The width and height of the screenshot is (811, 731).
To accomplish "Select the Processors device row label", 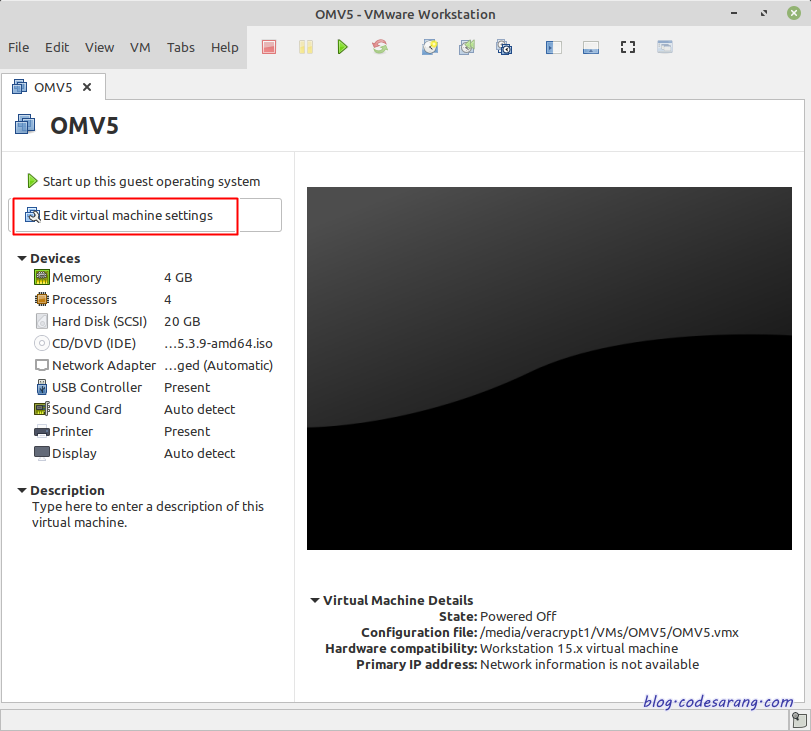I will click(84, 300).
